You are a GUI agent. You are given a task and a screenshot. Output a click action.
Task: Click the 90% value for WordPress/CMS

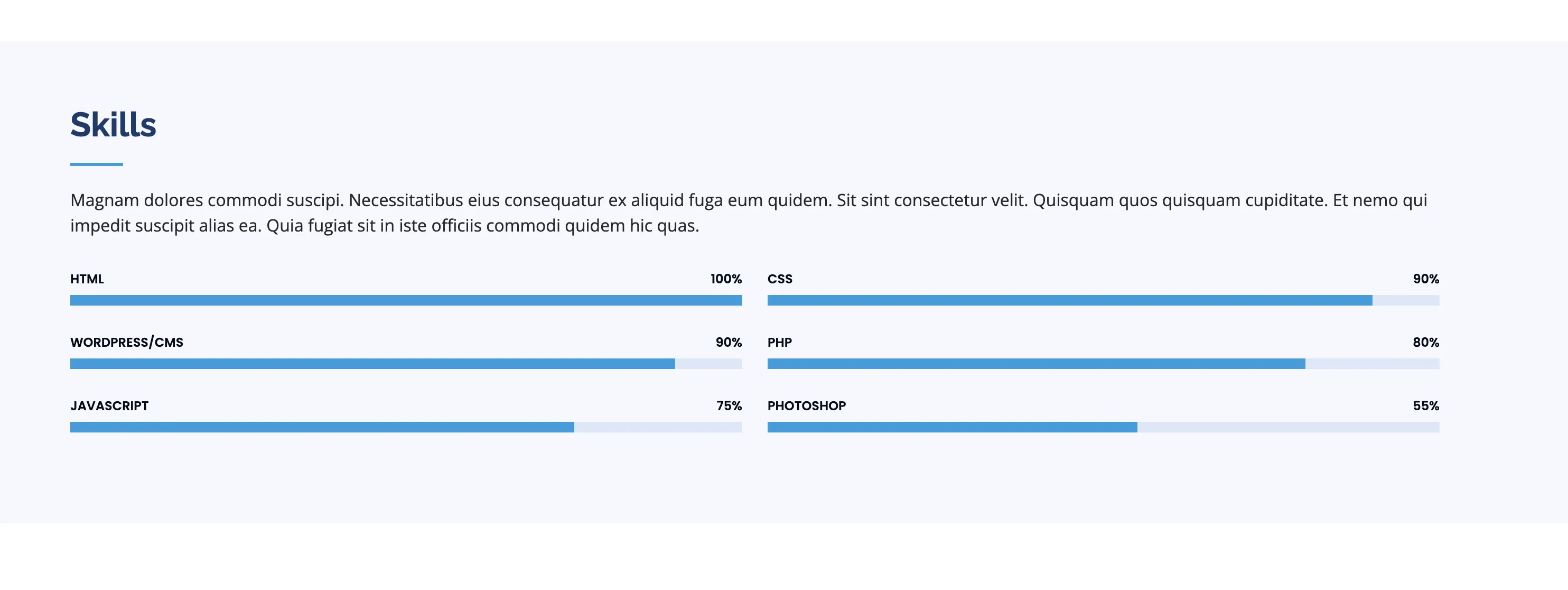[x=729, y=342]
